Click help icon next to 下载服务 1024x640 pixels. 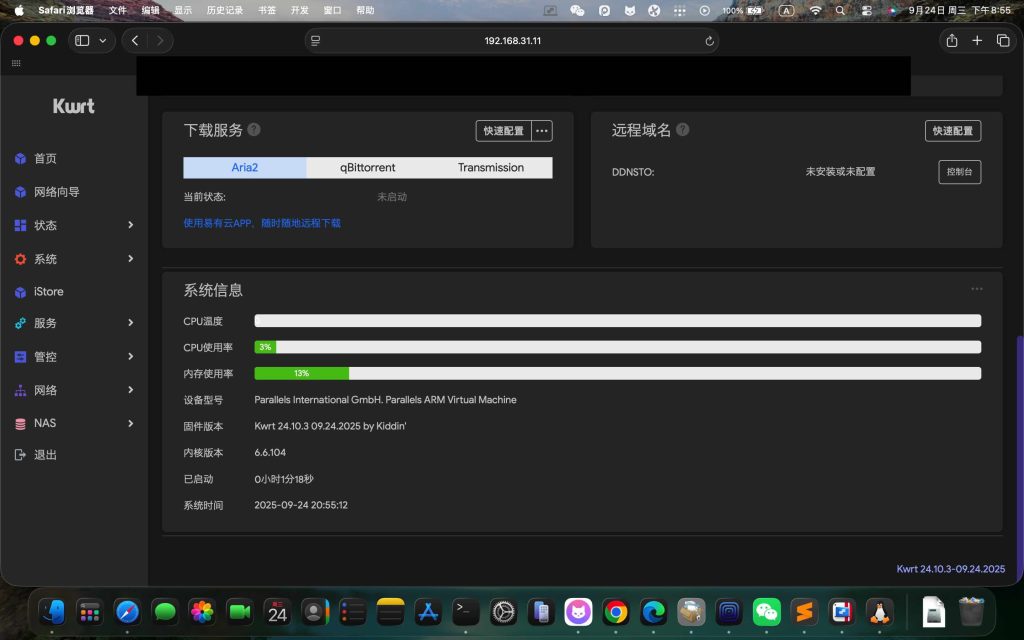pos(254,130)
